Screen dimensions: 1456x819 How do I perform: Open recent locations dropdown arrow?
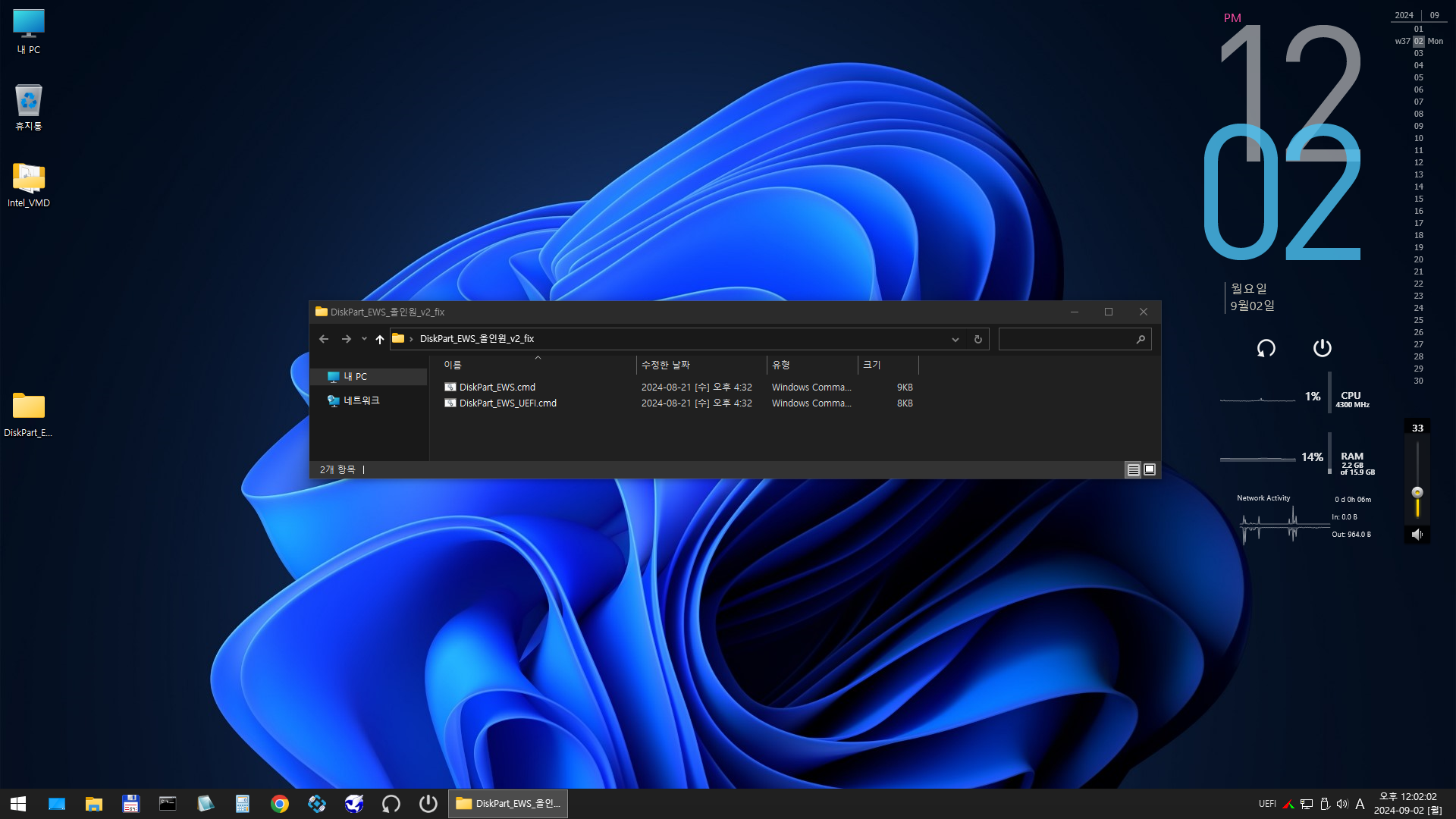(x=364, y=339)
